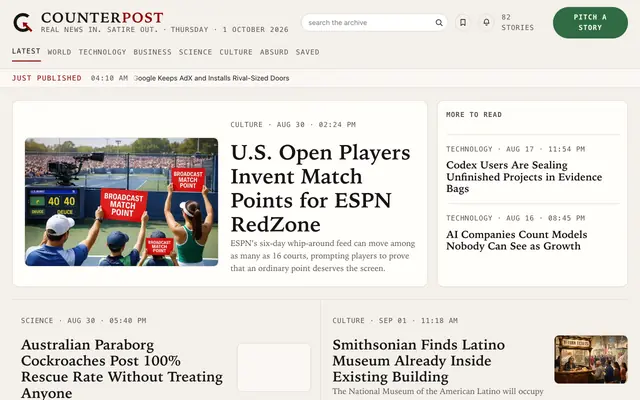Click 'CULTURE · SEP 01 · 11:18 AM' label
Viewport: 640px width, 400px height.
pyautogui.click(x=395, y=320)
